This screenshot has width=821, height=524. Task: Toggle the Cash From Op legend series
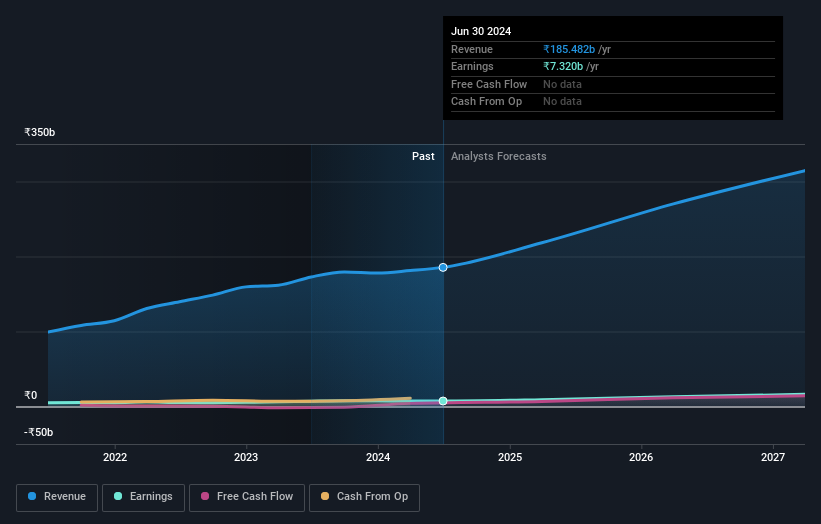click(364, 497)
